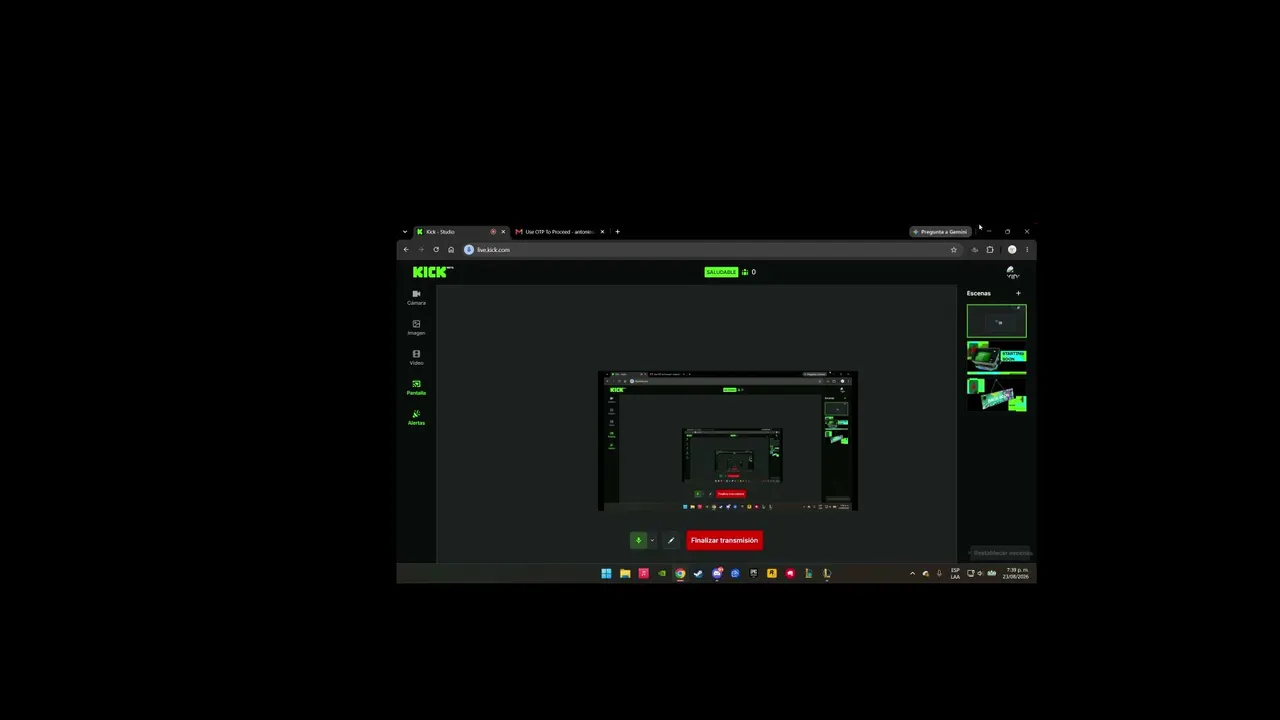1280x720 pixels.
Task: Open the site information icon in address bar
Action: click(x=468, y=250)
